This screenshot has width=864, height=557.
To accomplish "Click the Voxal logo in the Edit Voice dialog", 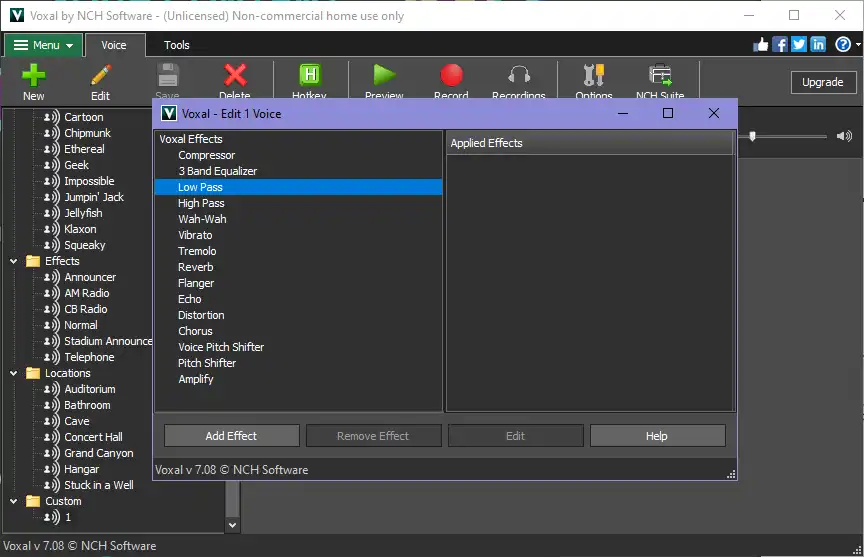I will (169, 113).
